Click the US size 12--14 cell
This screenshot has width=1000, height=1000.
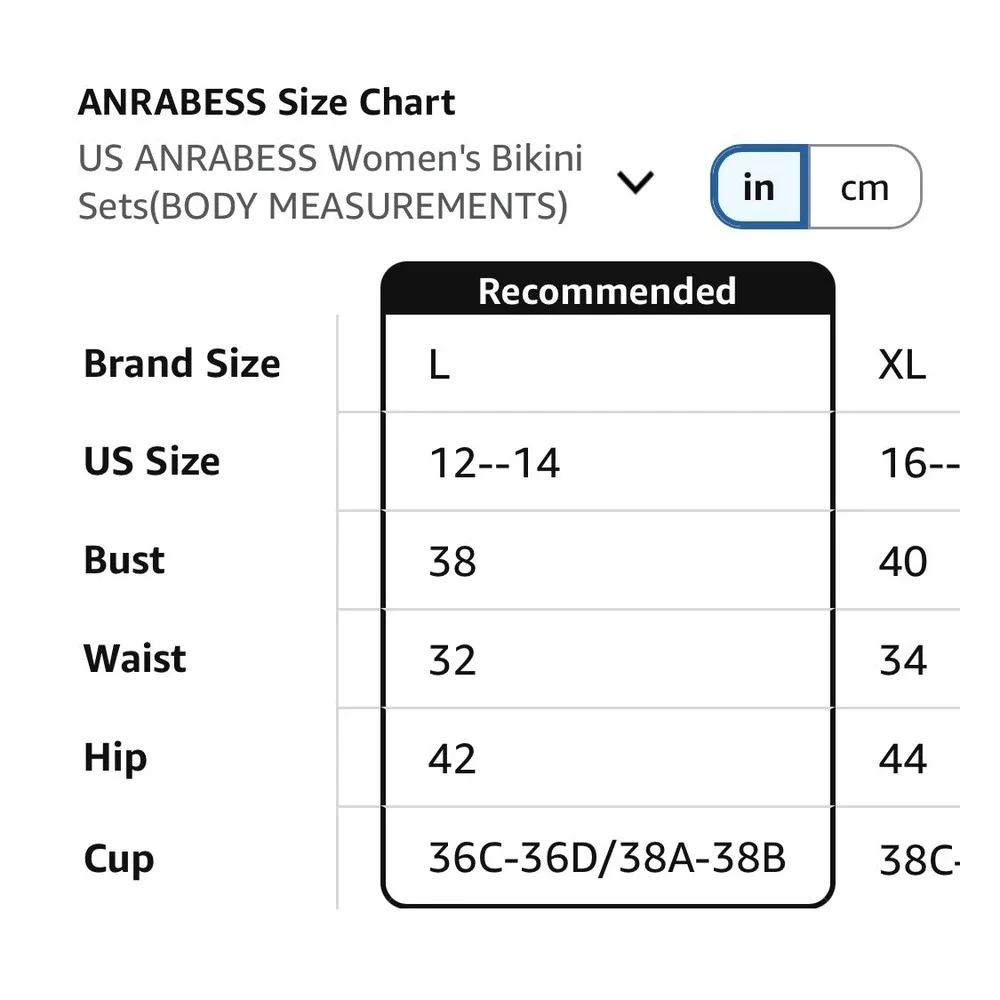tap(607, 462)
